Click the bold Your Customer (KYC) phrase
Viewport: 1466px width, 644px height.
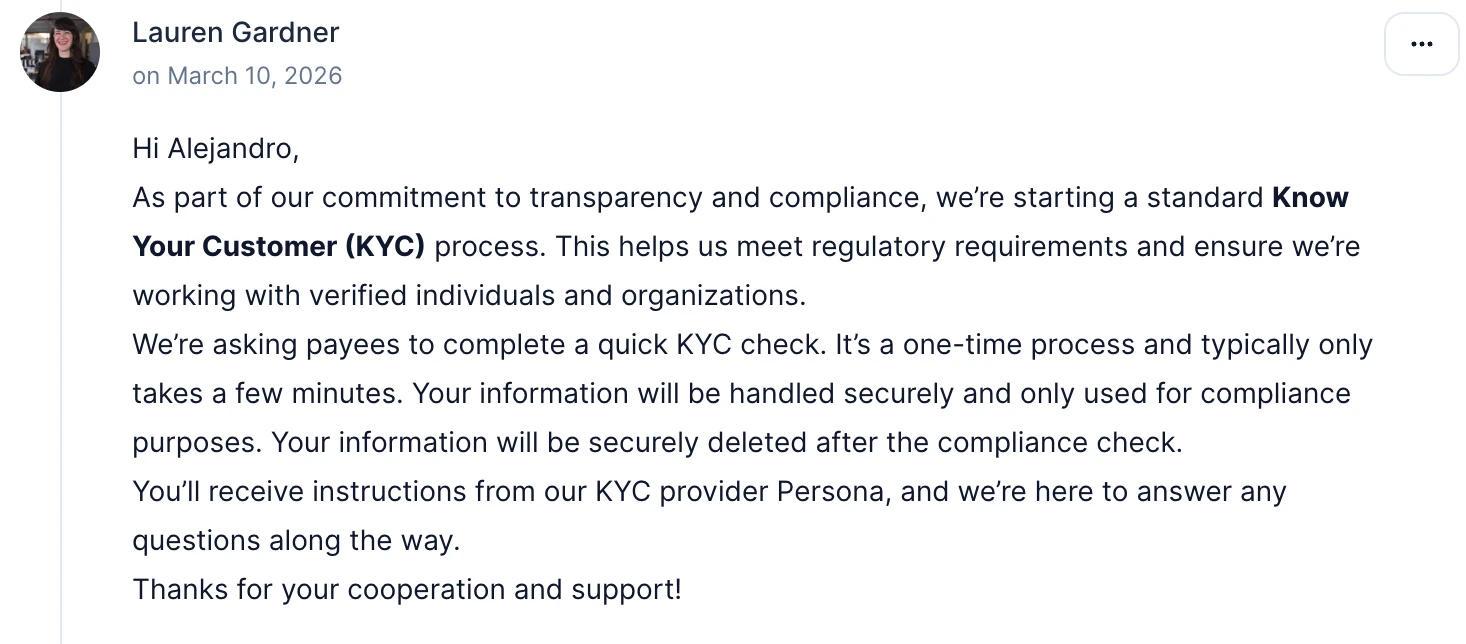pyautogui.click(x=278, y=247)
